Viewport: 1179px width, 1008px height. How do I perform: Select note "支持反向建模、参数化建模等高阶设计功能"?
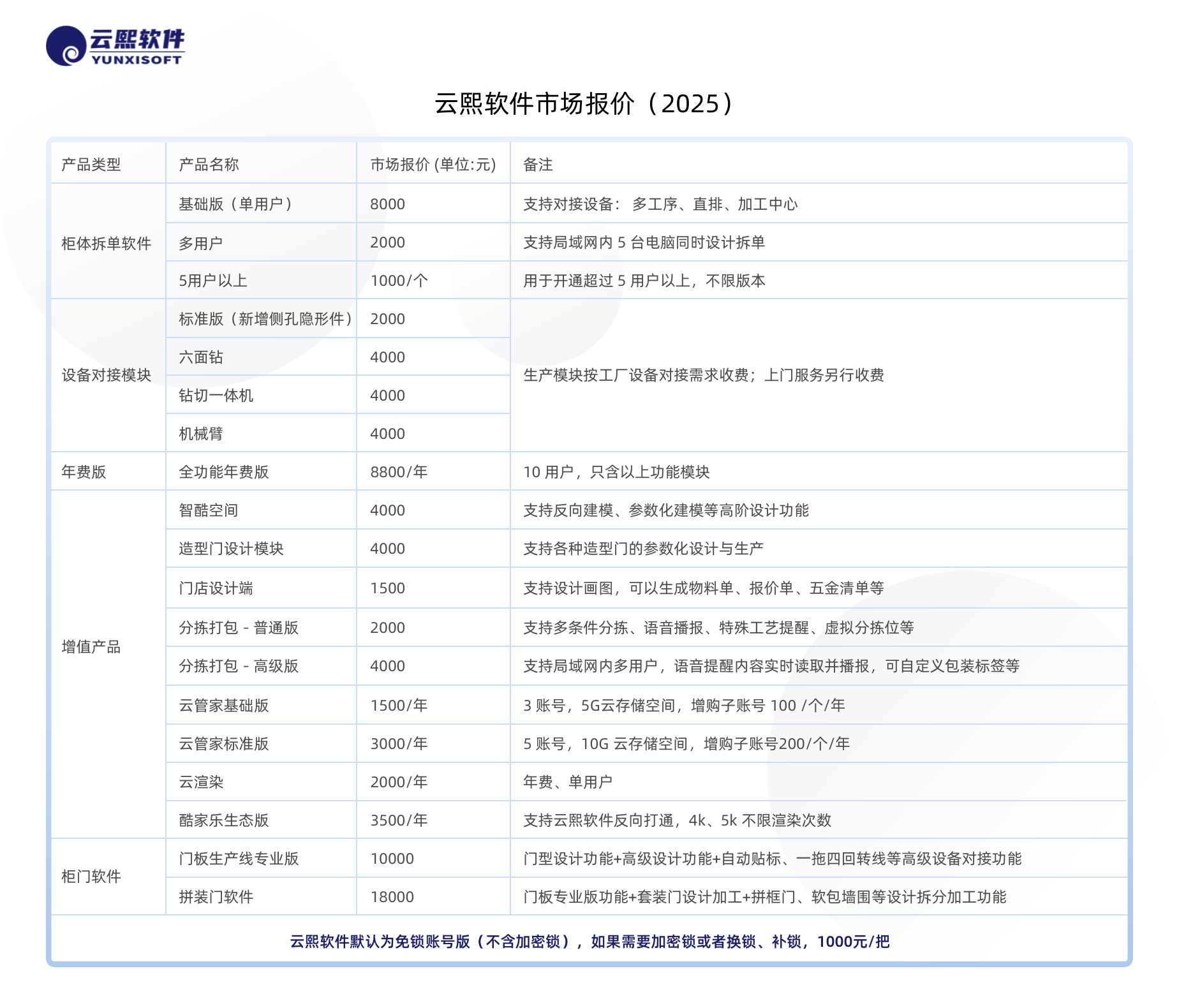coord(666,510)
